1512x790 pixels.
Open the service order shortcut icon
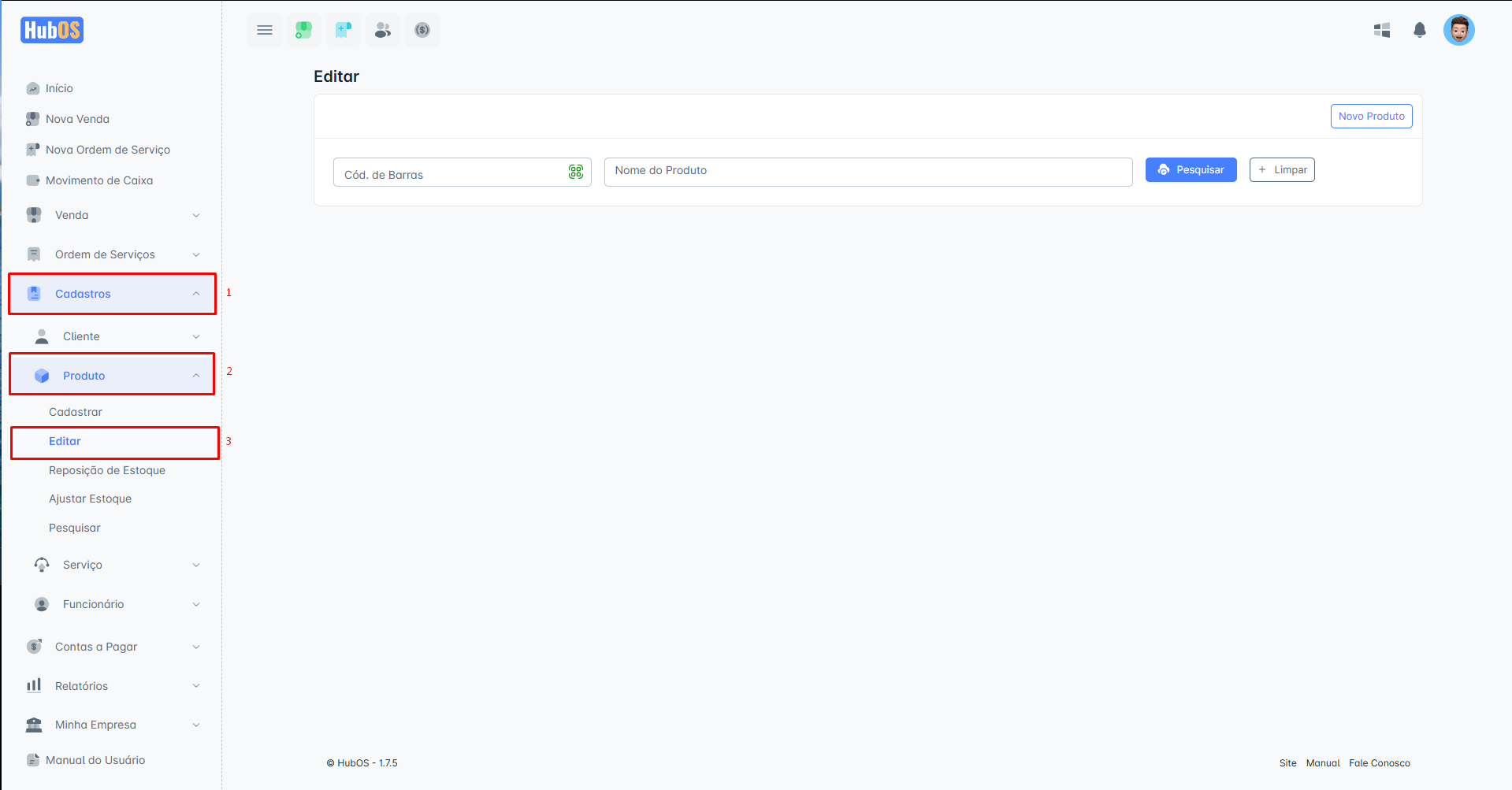(343, 30)
